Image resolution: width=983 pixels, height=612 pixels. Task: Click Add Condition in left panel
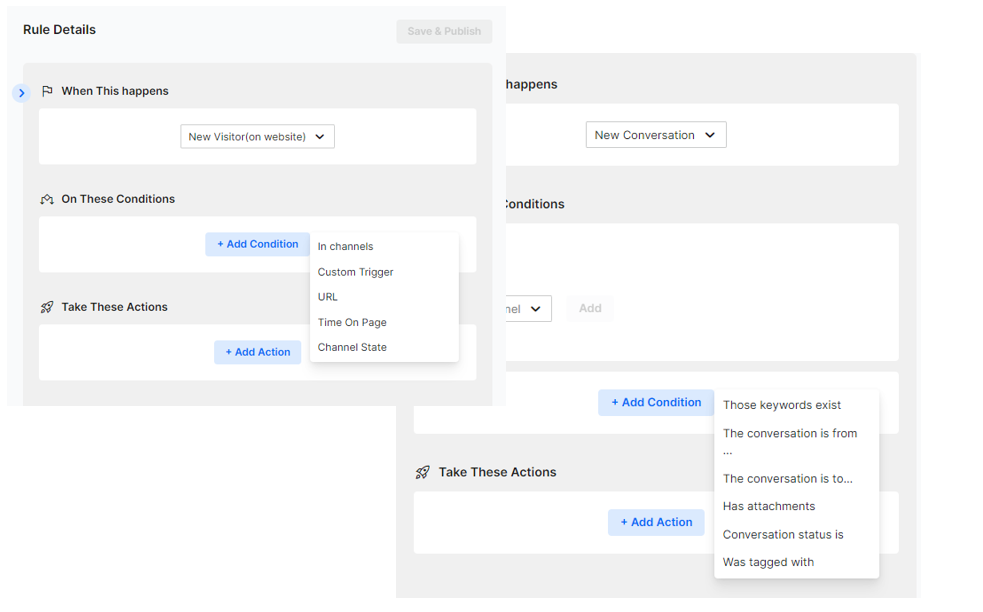(258, 244)
